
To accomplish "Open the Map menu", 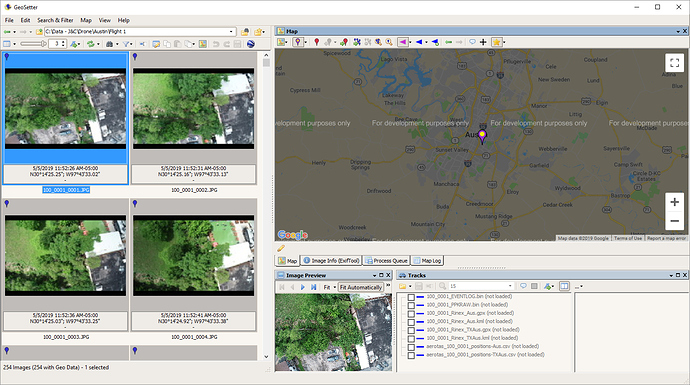I will click(x=86, y=20).
